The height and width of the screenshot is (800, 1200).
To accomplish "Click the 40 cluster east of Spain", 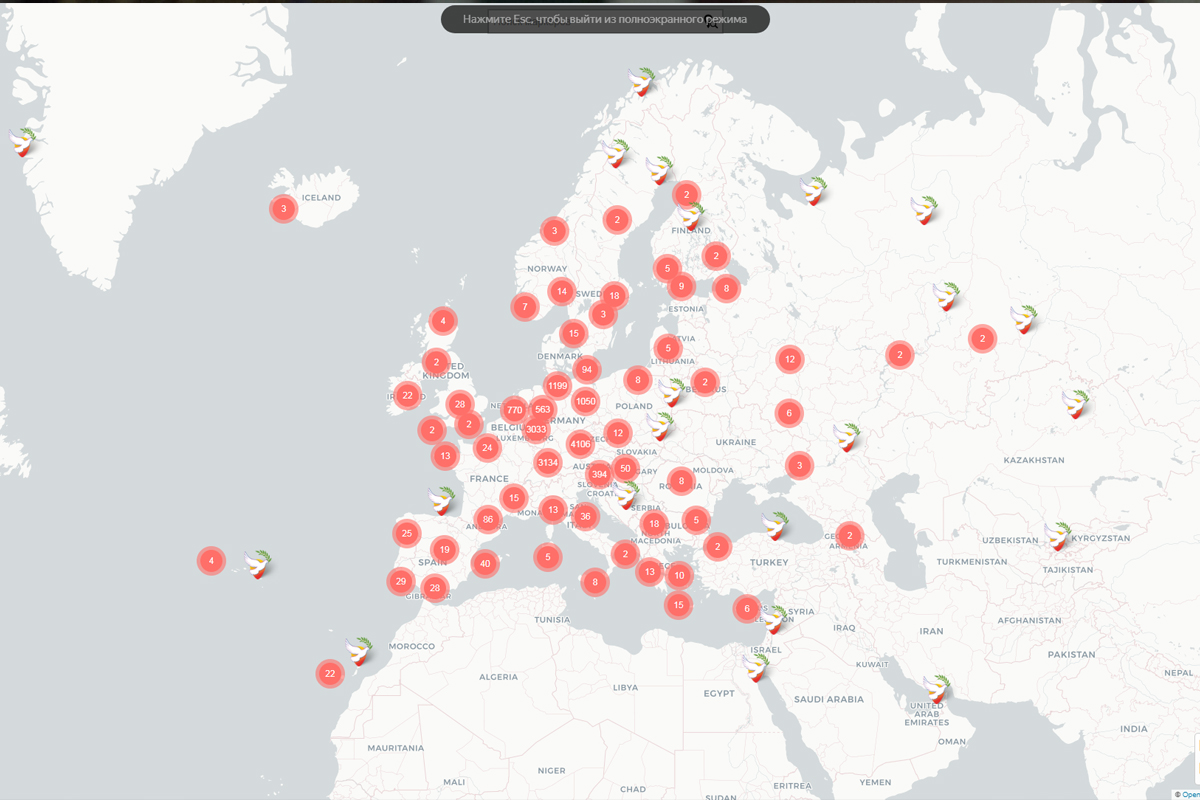I will coord(484,564).
